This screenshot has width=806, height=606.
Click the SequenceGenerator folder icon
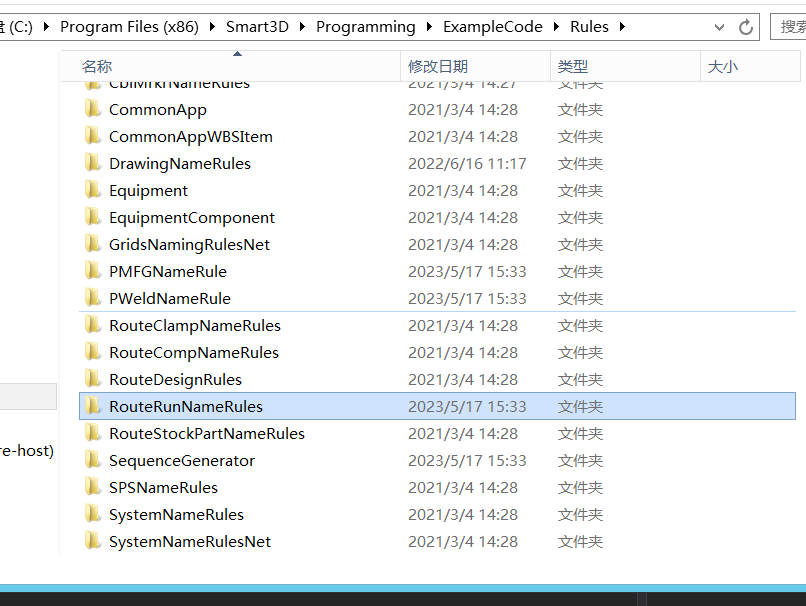point(93,460)
